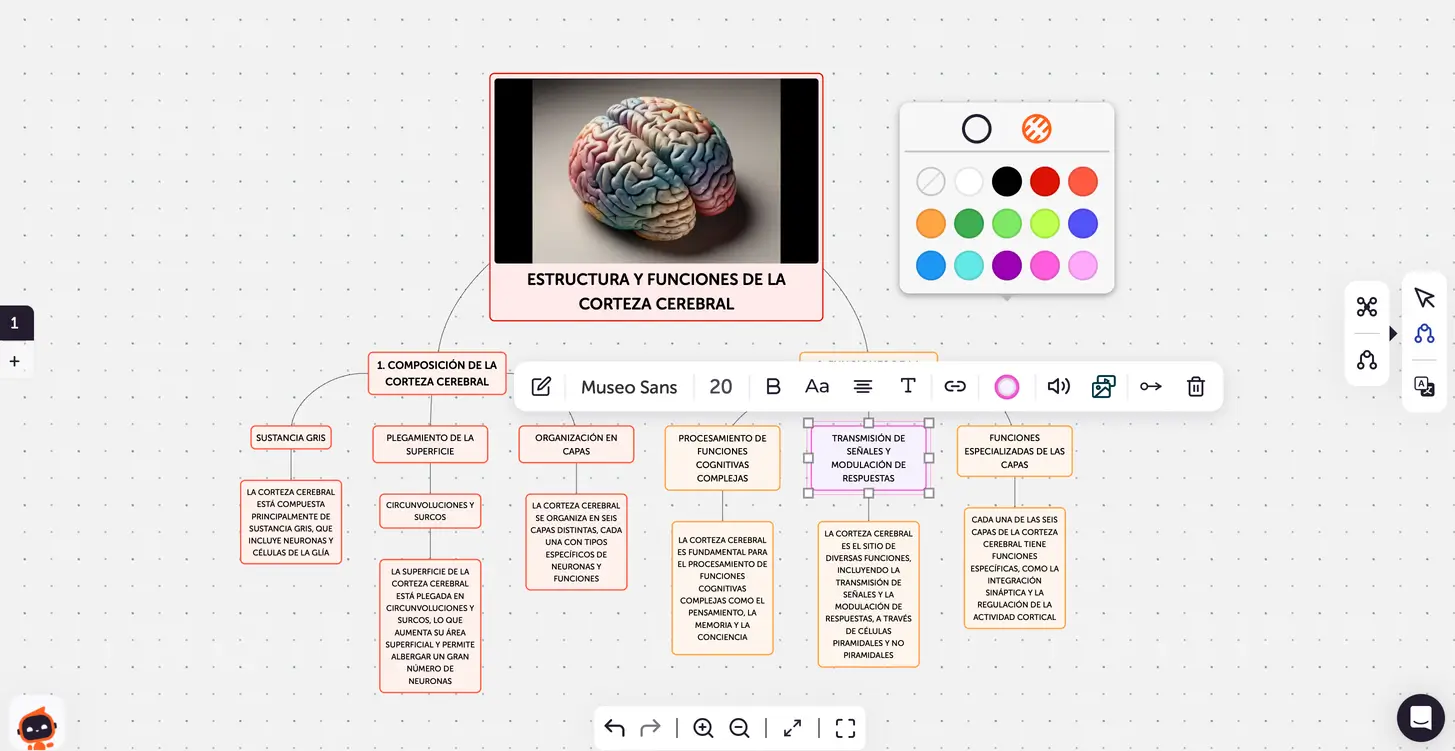Insert an image using the picture icon
The image size is (1455, 751).
point(1102,386)
